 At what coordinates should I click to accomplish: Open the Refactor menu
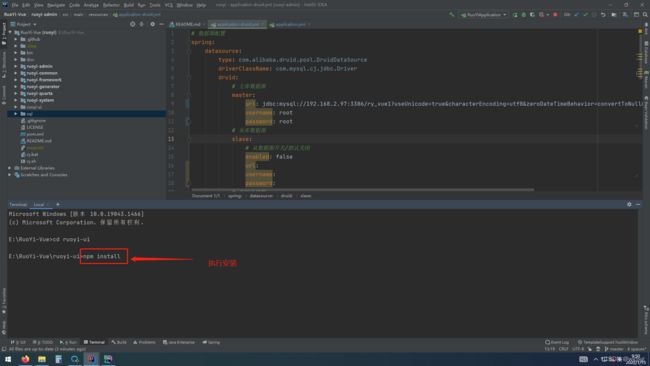111,5
